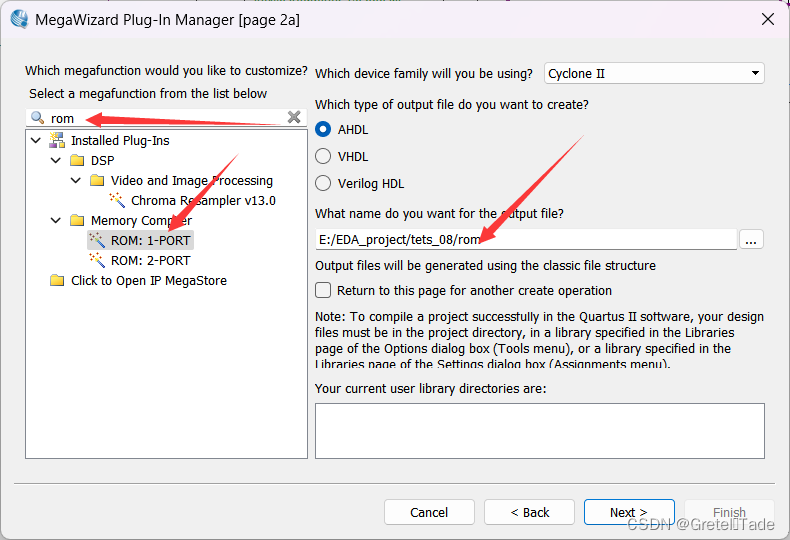The width and height of the screenshot is (790, 540).
Task: Select ROM: 2-PORT megafunction
Action: 151,260
